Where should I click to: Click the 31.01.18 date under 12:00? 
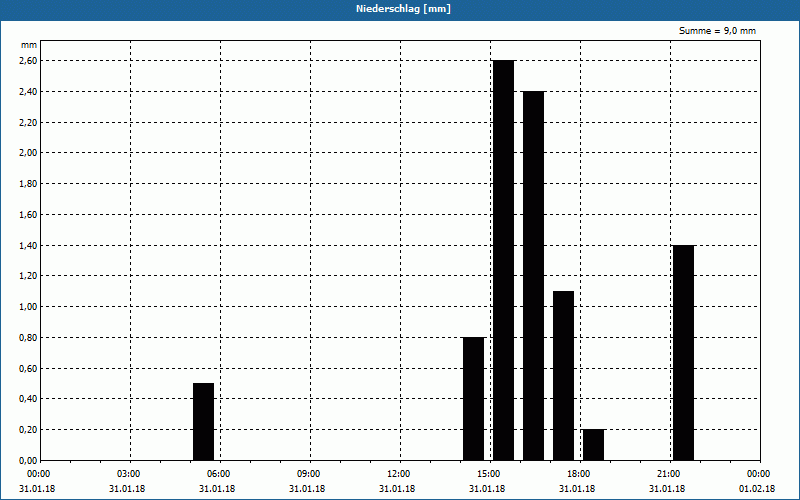click(x=397, y=489)
